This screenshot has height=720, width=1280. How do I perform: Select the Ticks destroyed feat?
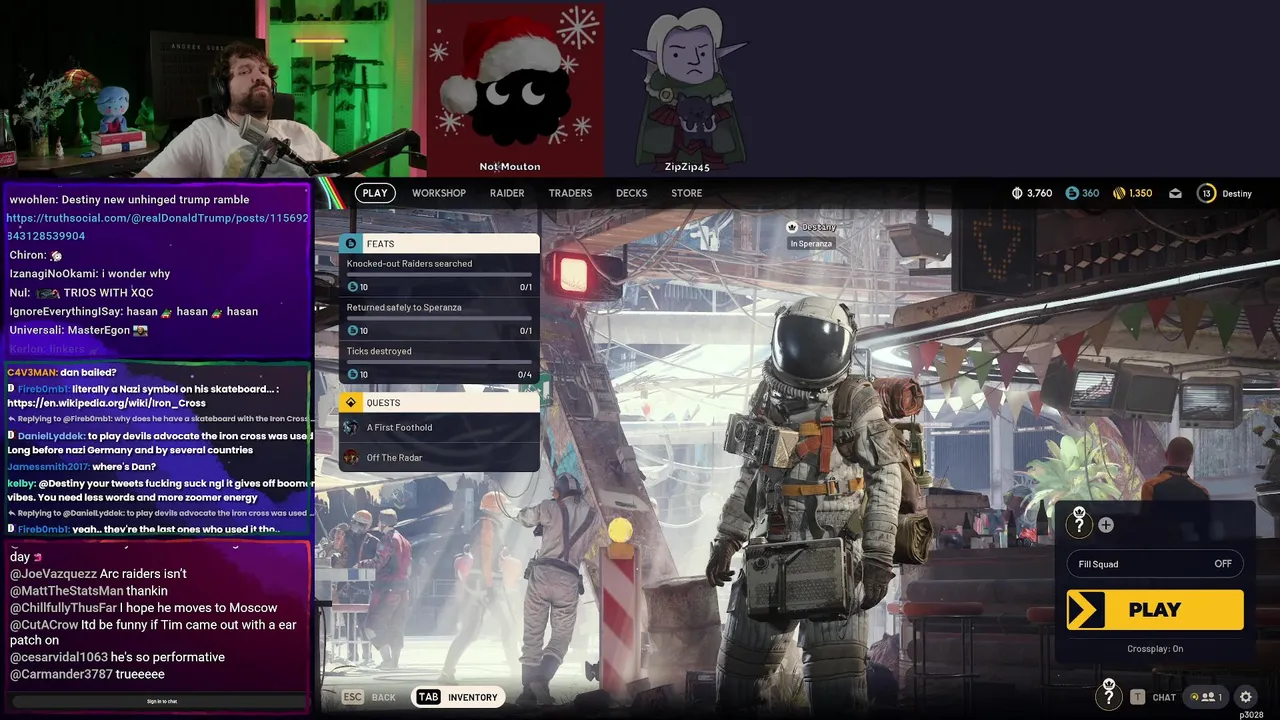[439, 363]
